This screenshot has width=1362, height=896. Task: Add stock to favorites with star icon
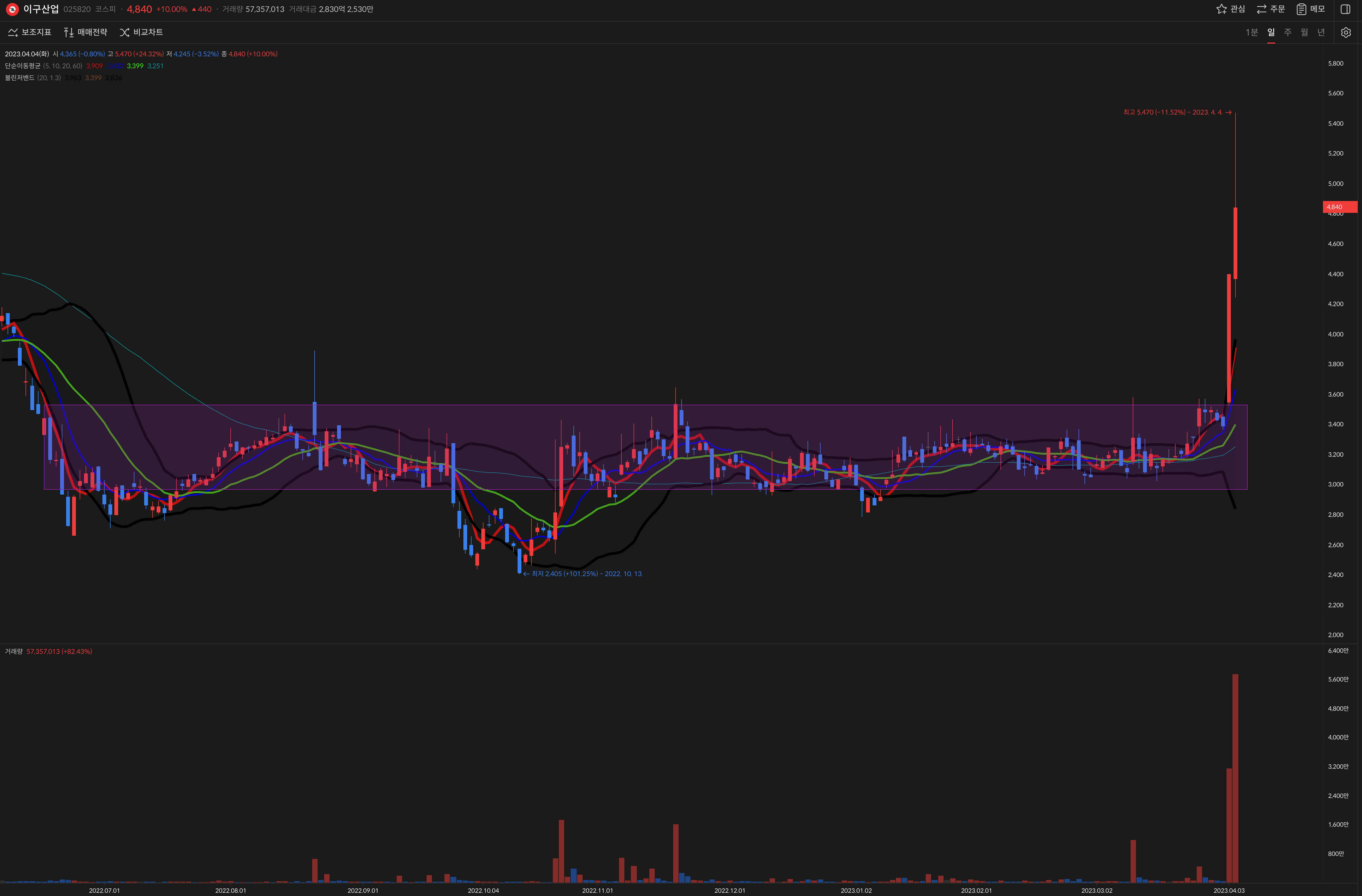[x=1231, y=9]
